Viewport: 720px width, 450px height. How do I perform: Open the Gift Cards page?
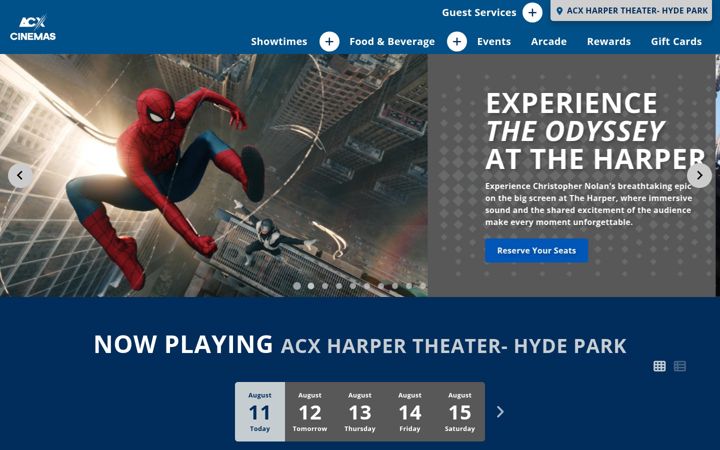click(676, 41)
